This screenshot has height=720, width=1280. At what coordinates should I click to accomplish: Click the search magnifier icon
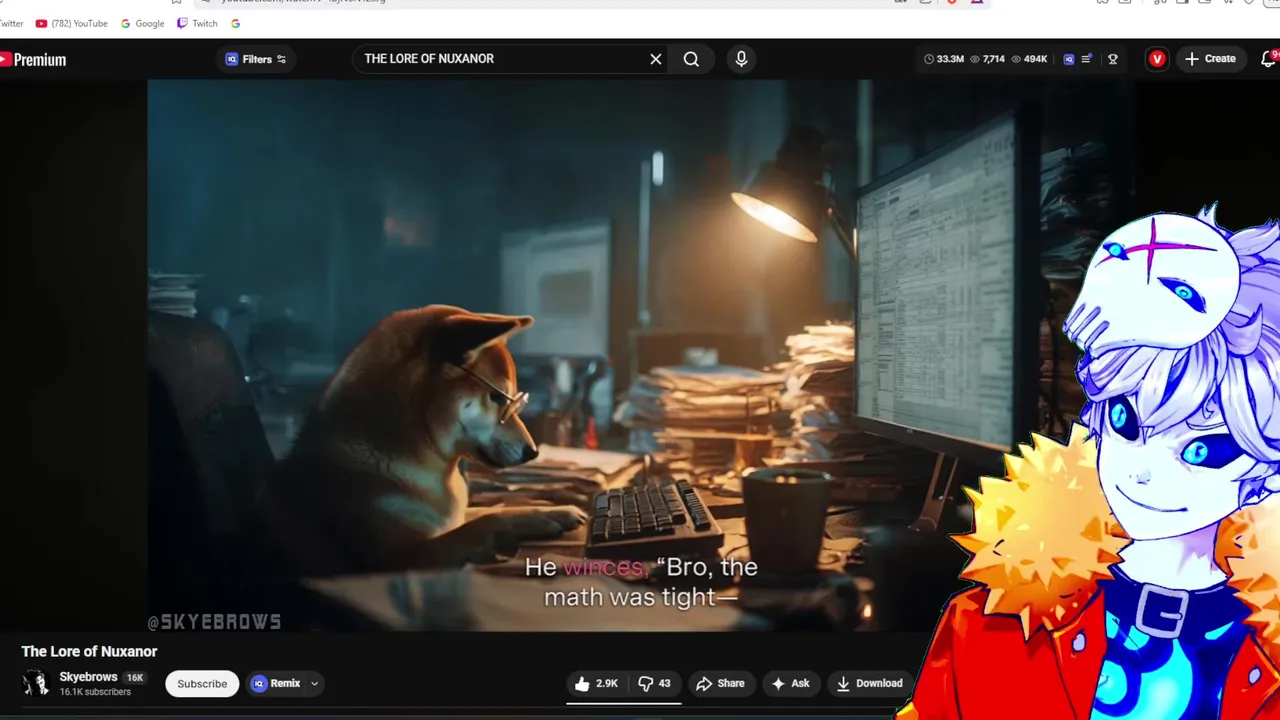[x=691, y=59]
